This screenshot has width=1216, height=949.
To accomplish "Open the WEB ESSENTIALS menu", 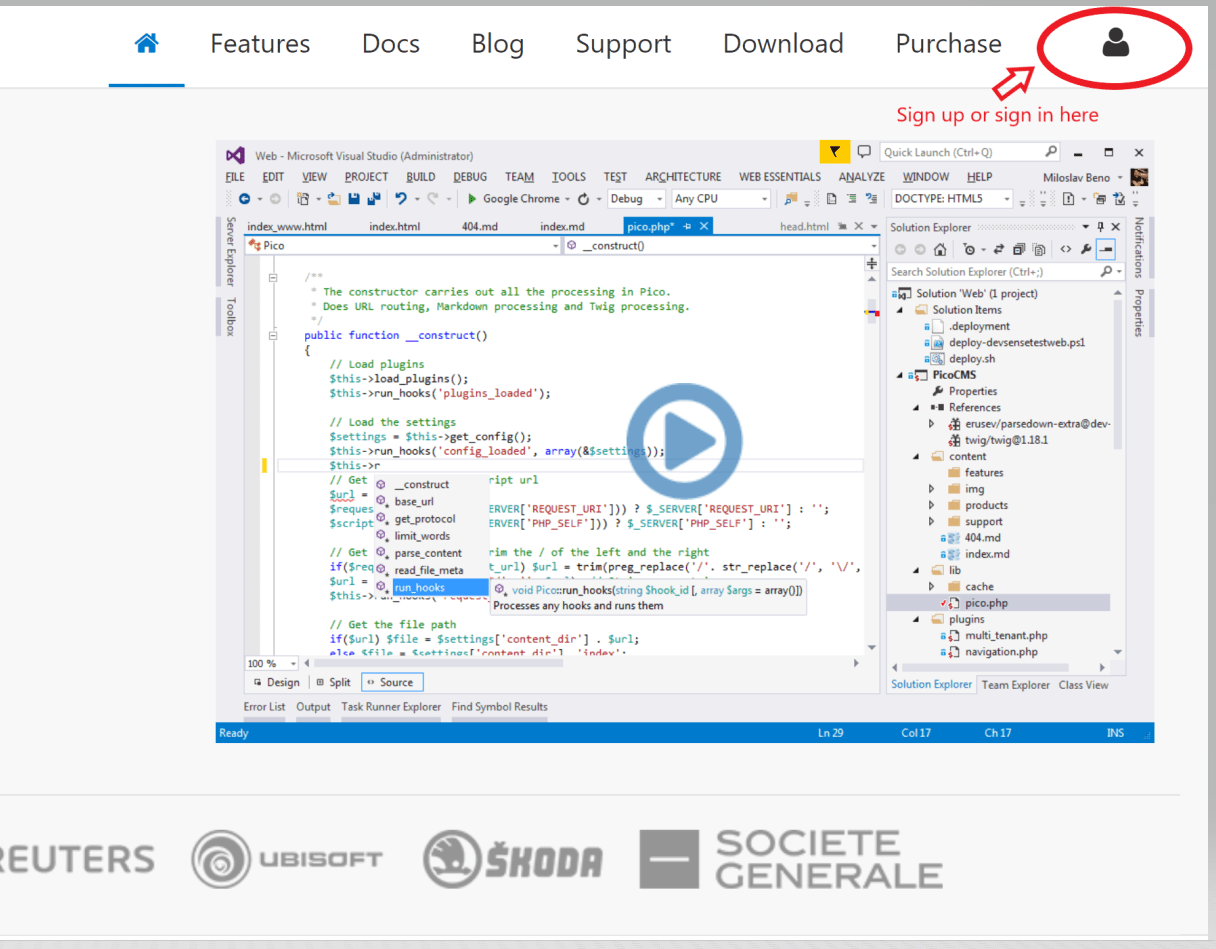I will [x=780, y=177].
